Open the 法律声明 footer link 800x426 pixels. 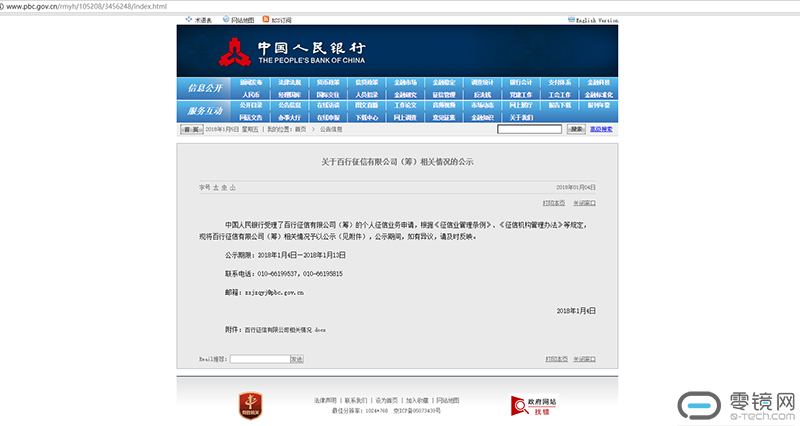(x=326, y=400)
